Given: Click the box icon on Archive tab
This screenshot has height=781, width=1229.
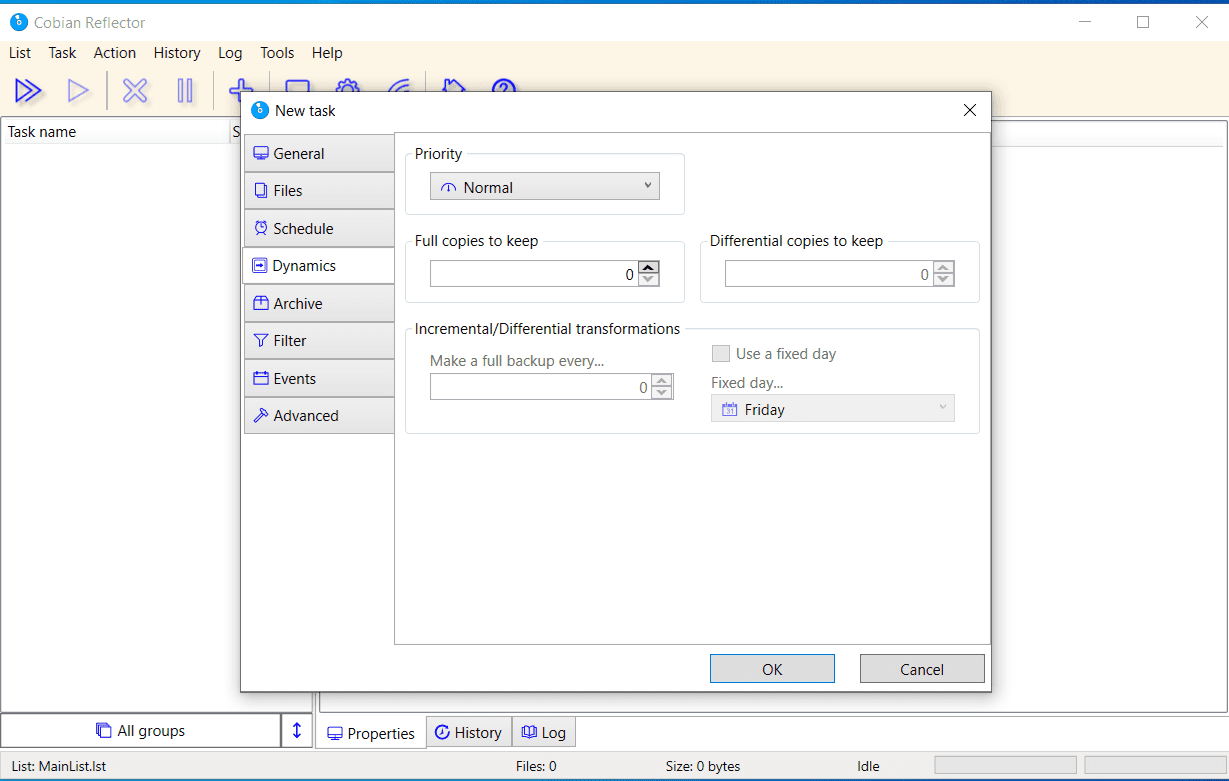Looking at the screenshot, I should click(x=261, y=303).
